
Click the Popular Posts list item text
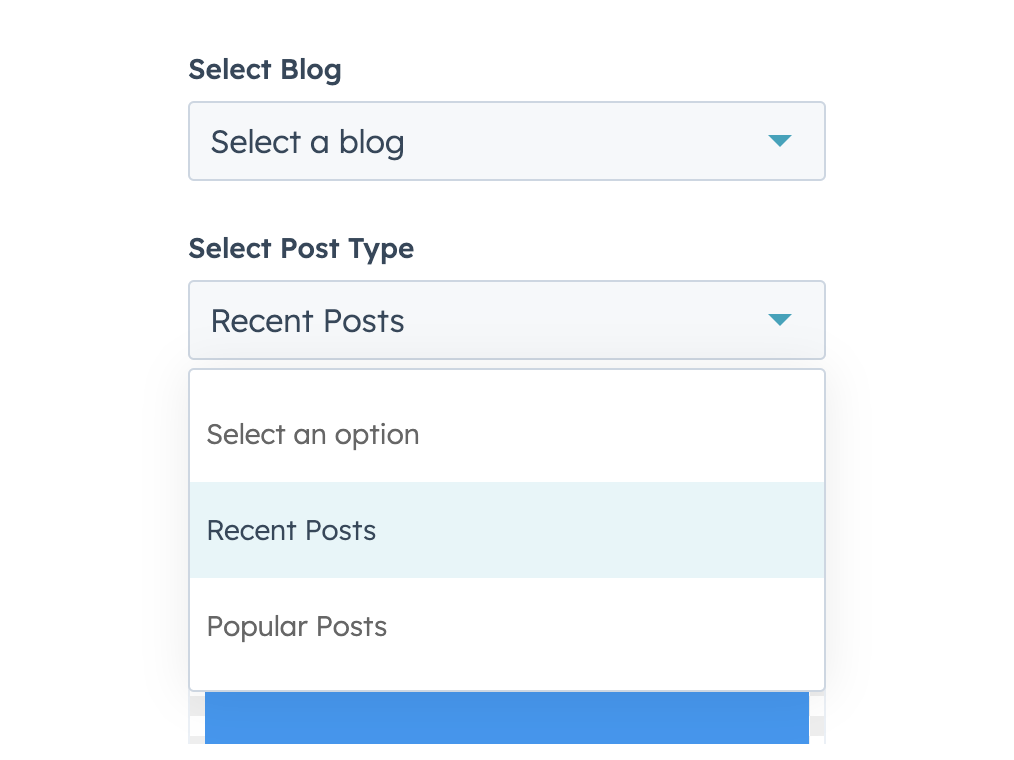(x=296, y=626)
